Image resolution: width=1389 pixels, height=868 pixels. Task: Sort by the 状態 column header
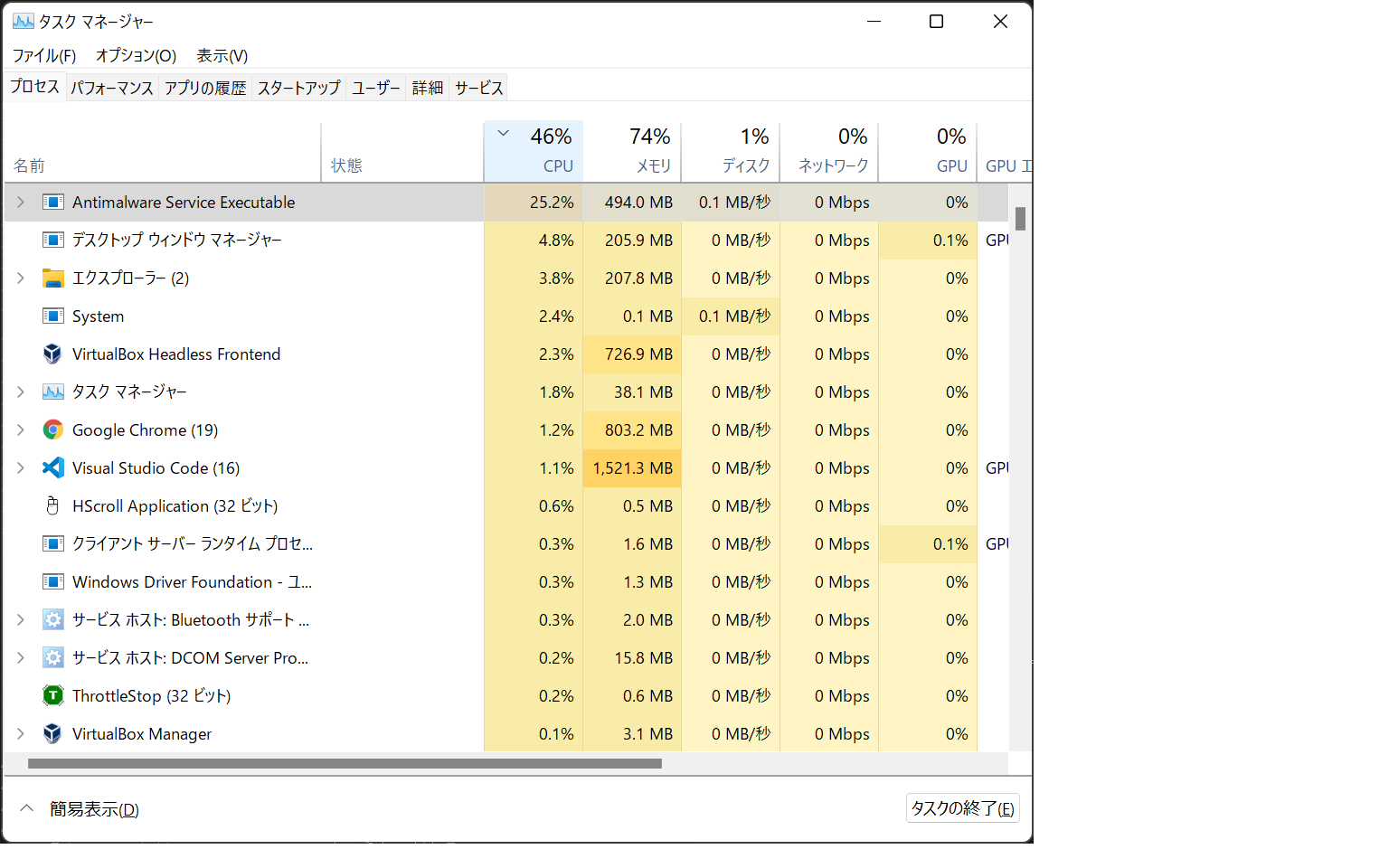[x=402, y=151]
